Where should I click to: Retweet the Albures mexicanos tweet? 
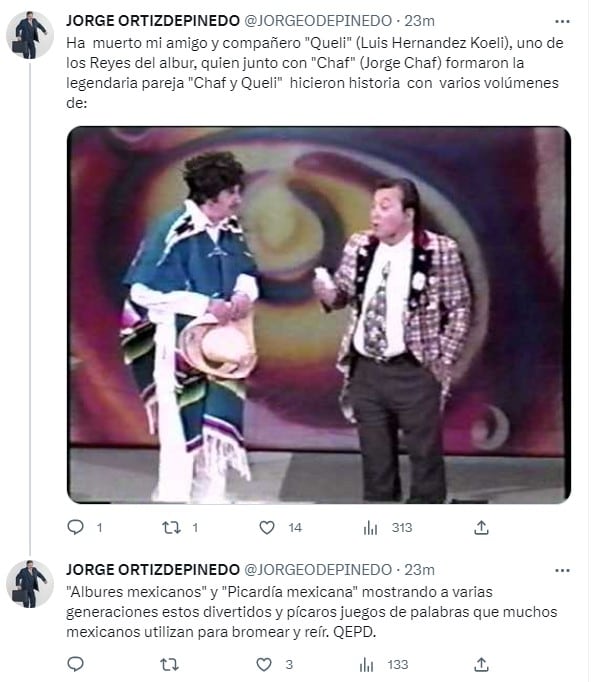pos(171,664)
